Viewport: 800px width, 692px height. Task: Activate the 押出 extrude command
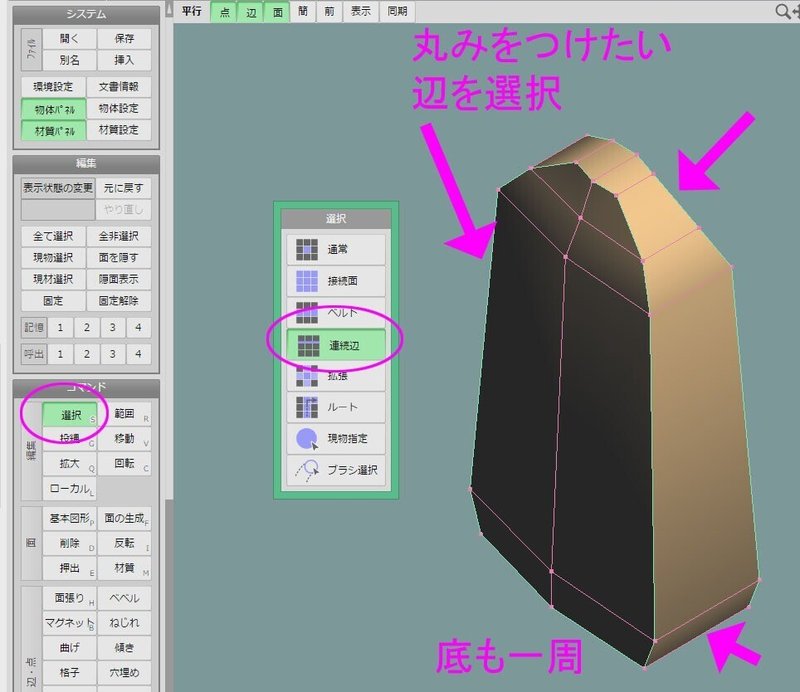[x=70, y=568]
